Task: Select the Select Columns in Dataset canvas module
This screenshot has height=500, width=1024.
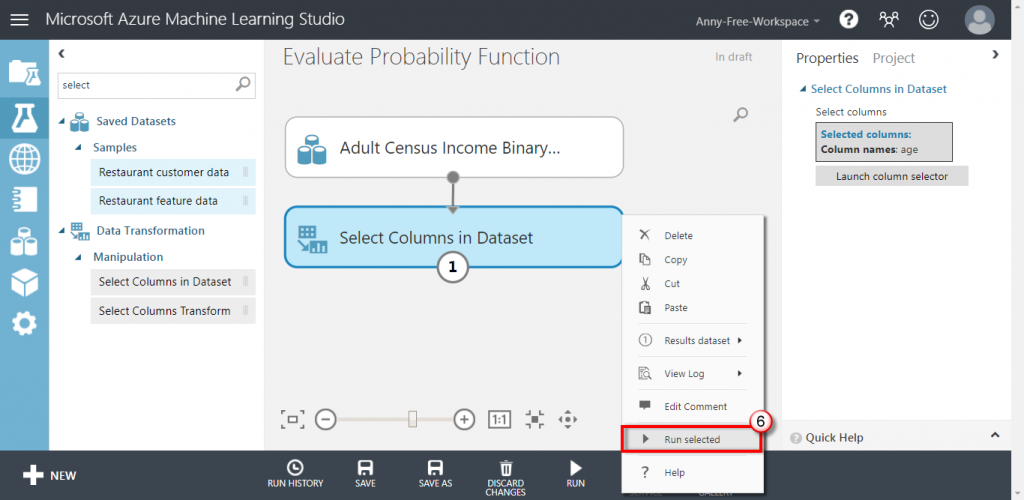Action: (x=454, y=238)
